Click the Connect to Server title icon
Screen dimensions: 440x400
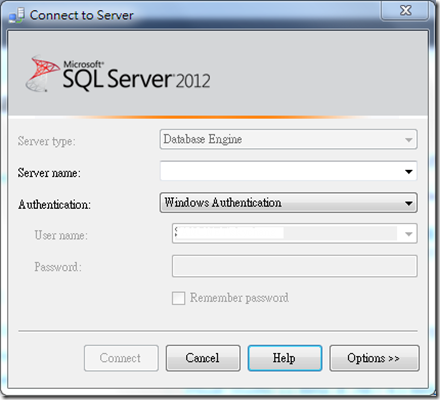(16, 15)
